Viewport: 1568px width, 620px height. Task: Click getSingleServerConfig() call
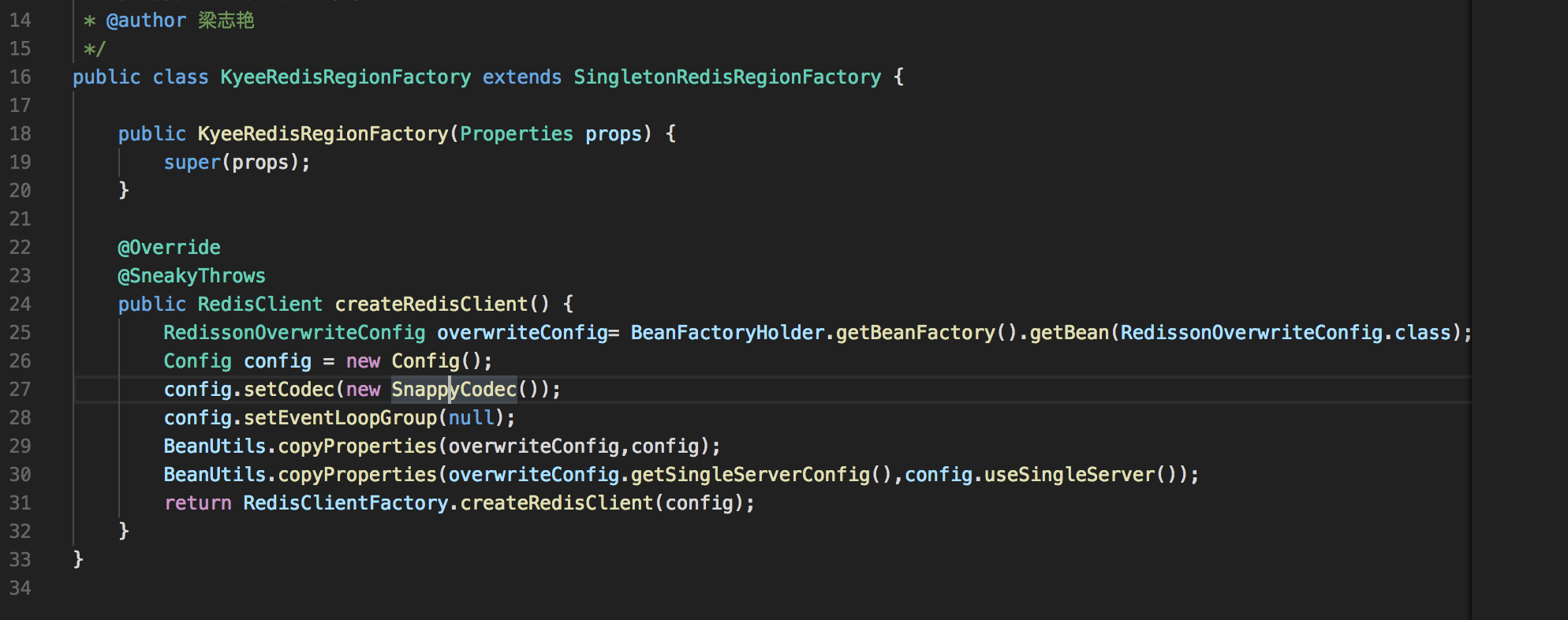point(761,475)
